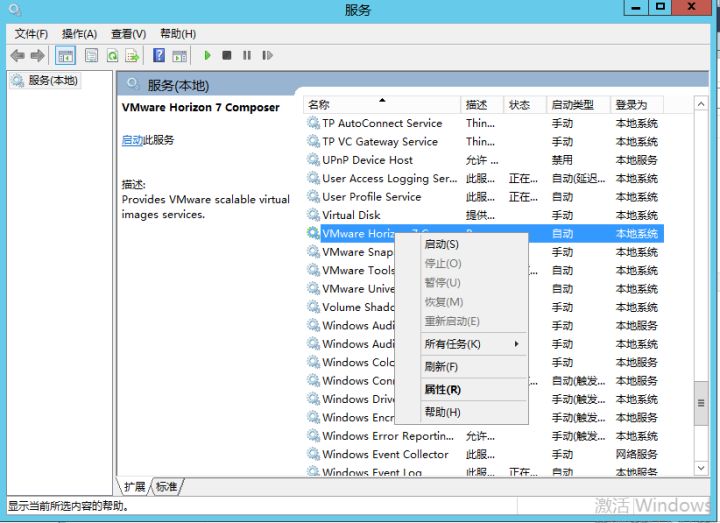Image resolution: width=720 pixels, height=523 pixels.
Task: Switch to the 扩展 tab
Action: tap(134, 487)
